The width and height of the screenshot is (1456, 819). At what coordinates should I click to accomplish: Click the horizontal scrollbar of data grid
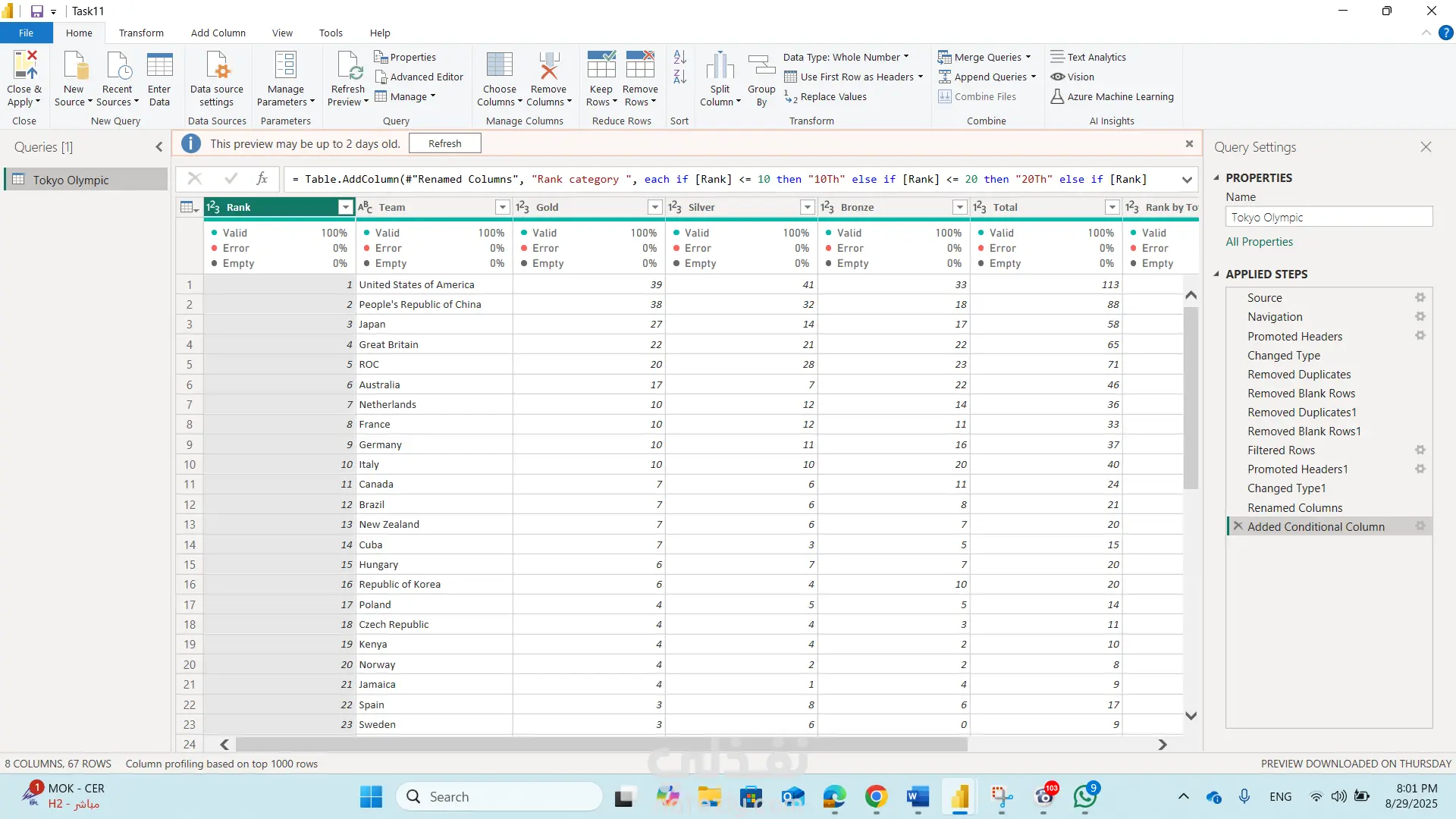tap(601, 745)
